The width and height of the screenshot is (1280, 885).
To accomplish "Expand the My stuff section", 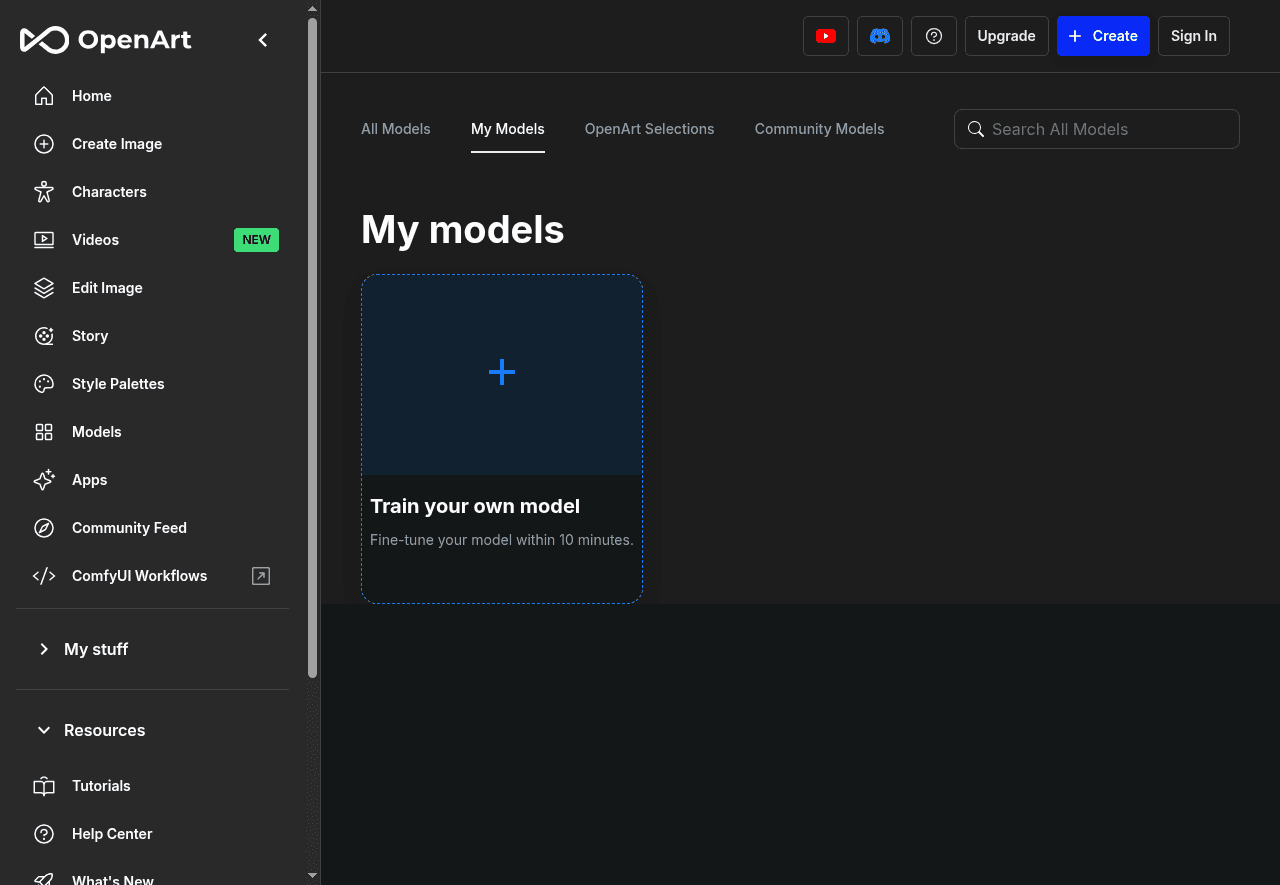I will point(96,649).
